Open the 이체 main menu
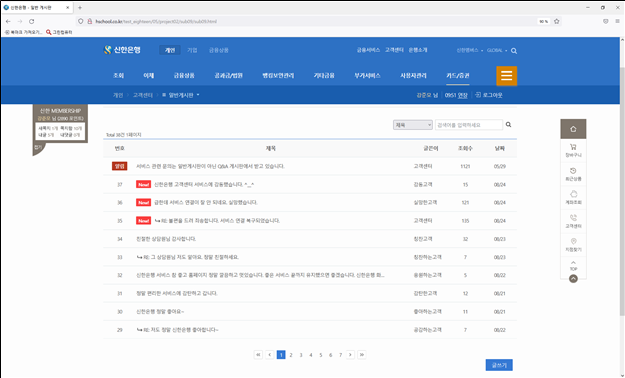 pos(149,75)
